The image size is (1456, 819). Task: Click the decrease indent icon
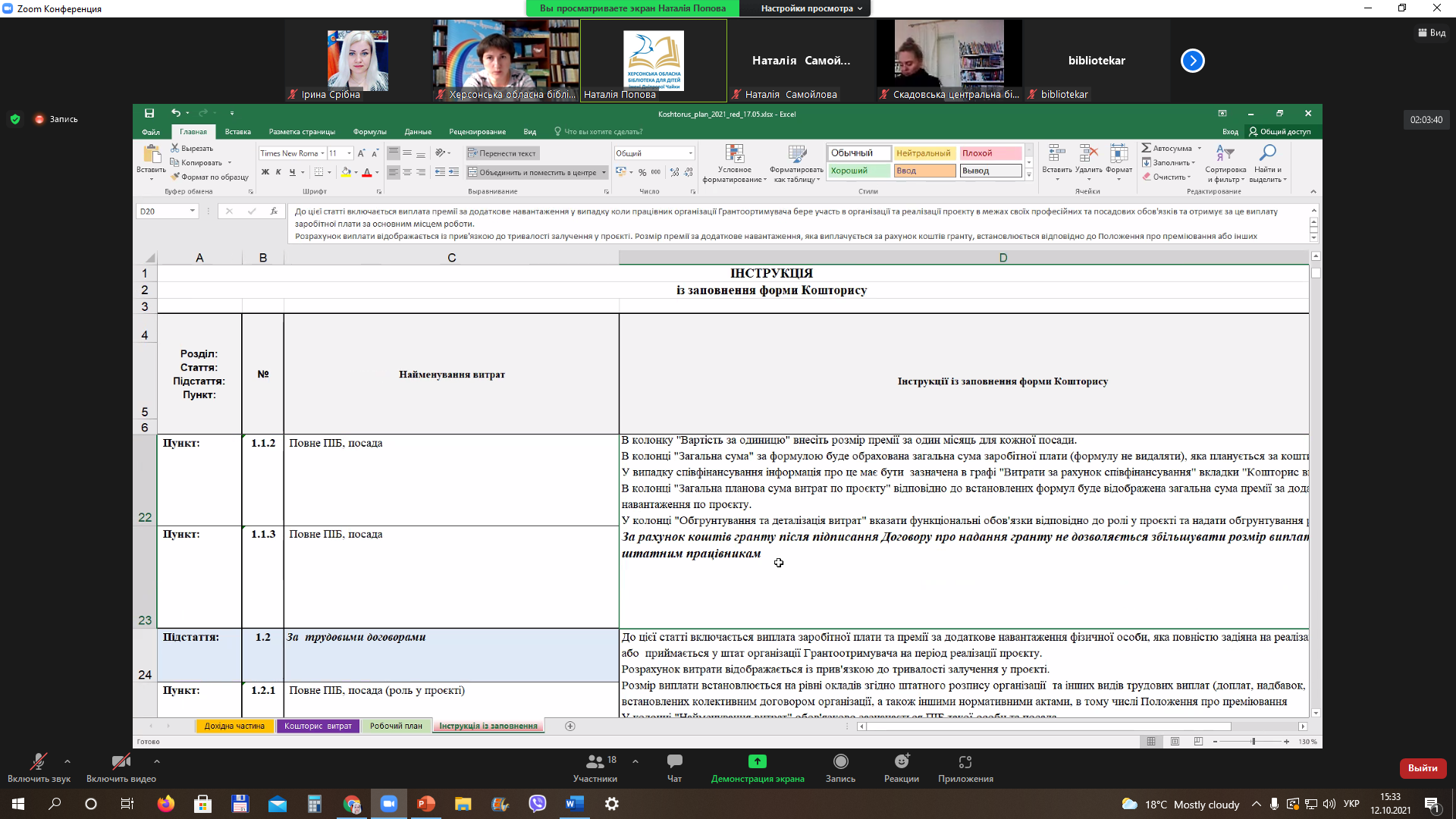440,172
